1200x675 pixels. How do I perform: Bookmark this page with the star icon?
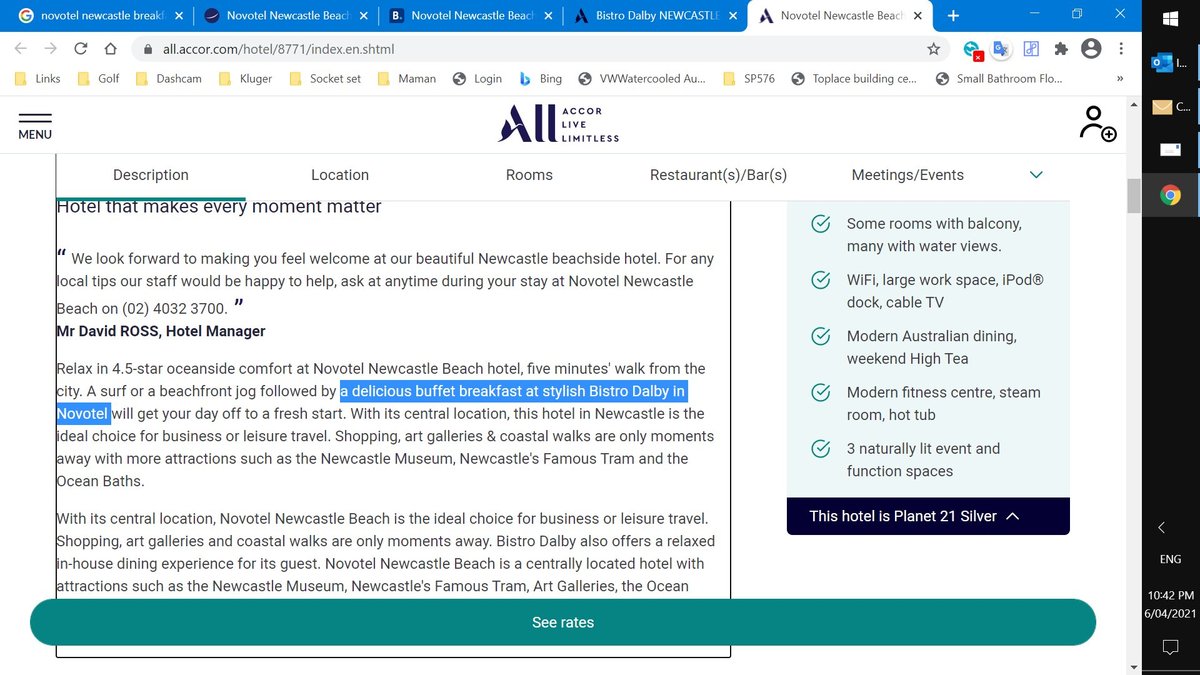(x=933, y=49)
